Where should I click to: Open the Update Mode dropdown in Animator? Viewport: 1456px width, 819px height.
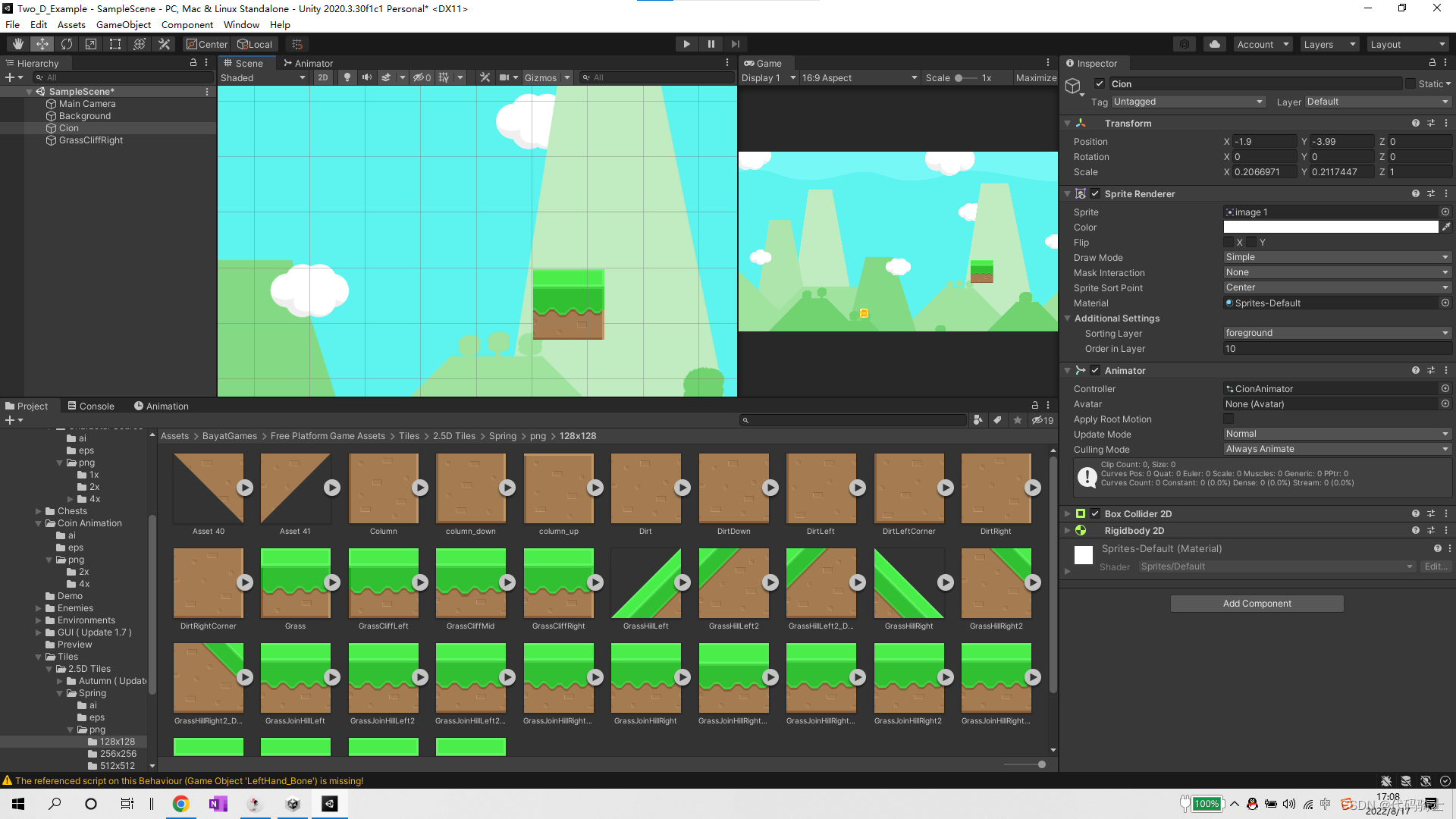point(1337,434)
